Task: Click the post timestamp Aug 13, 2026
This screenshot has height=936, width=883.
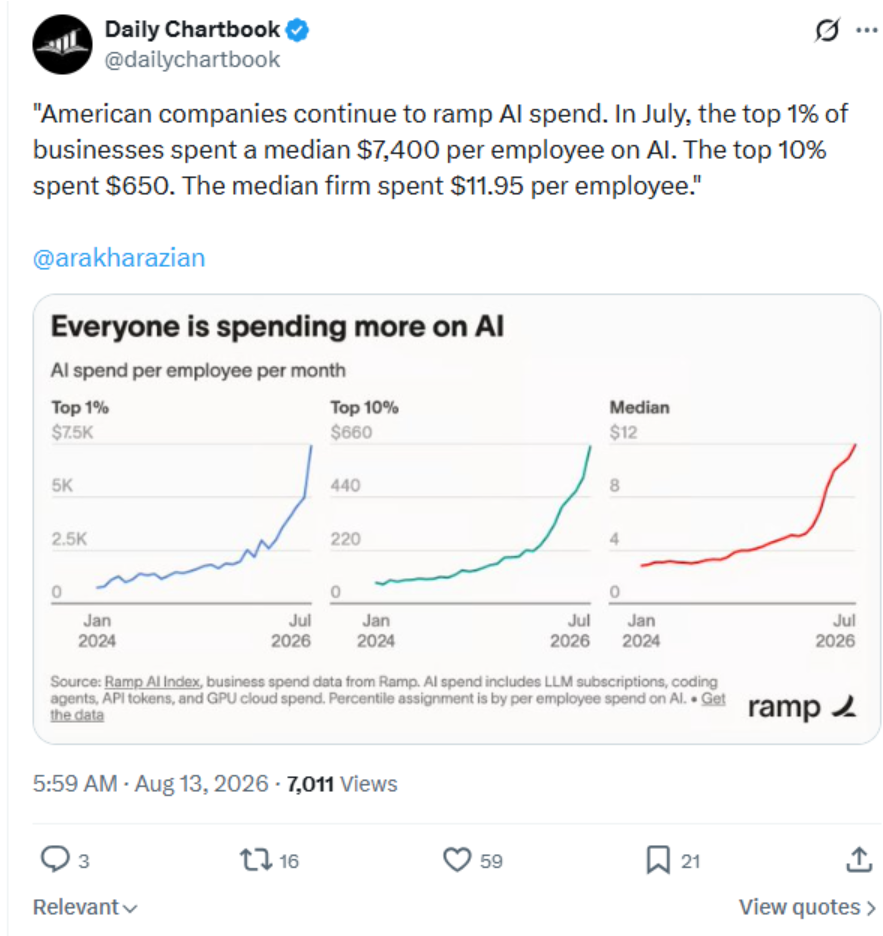Action: [202, 784]
